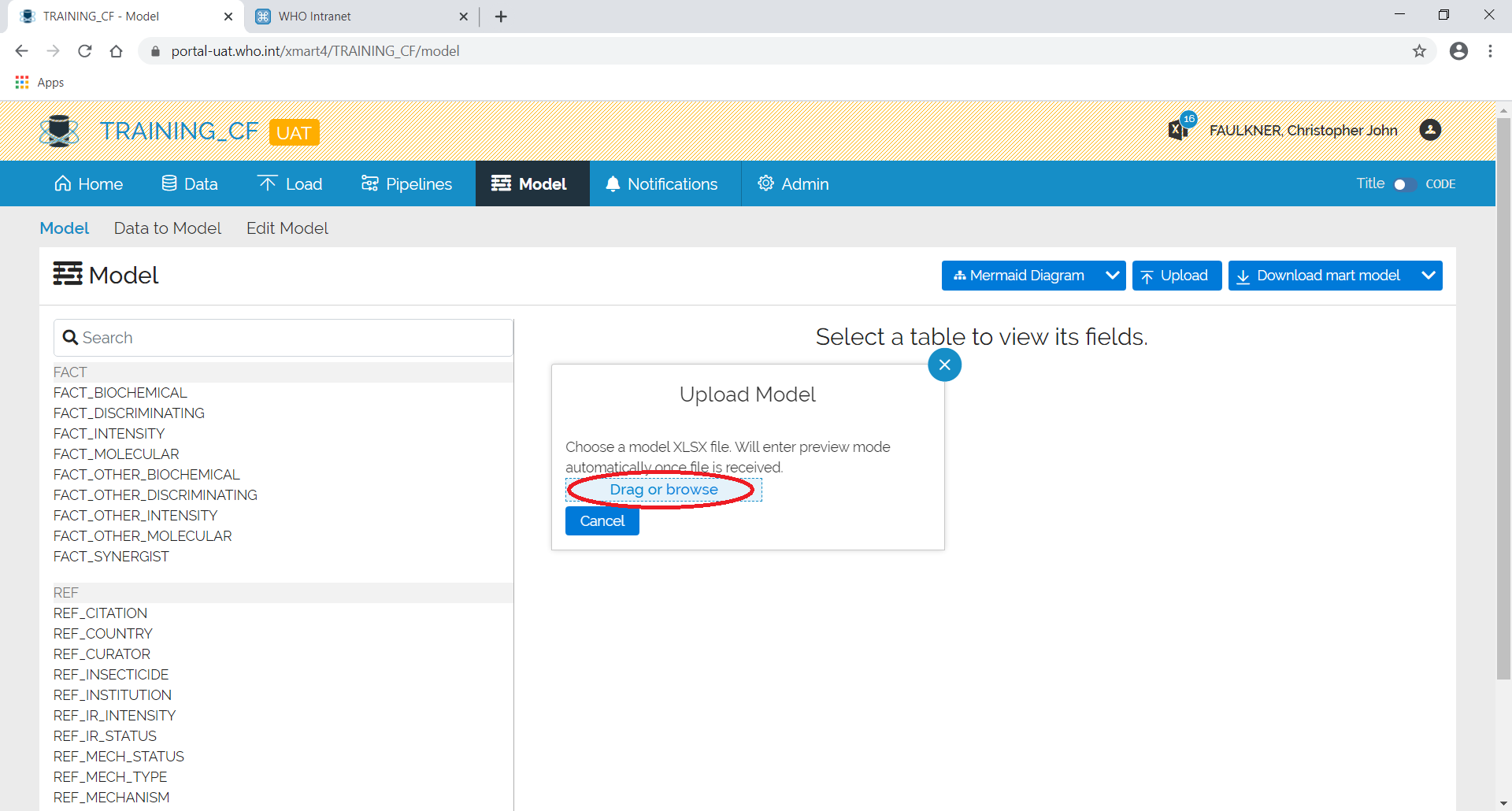Switch the Title/CODE toggle to CODE
The height and width of the screenshot is (811, 1512).
point(1406,184)
